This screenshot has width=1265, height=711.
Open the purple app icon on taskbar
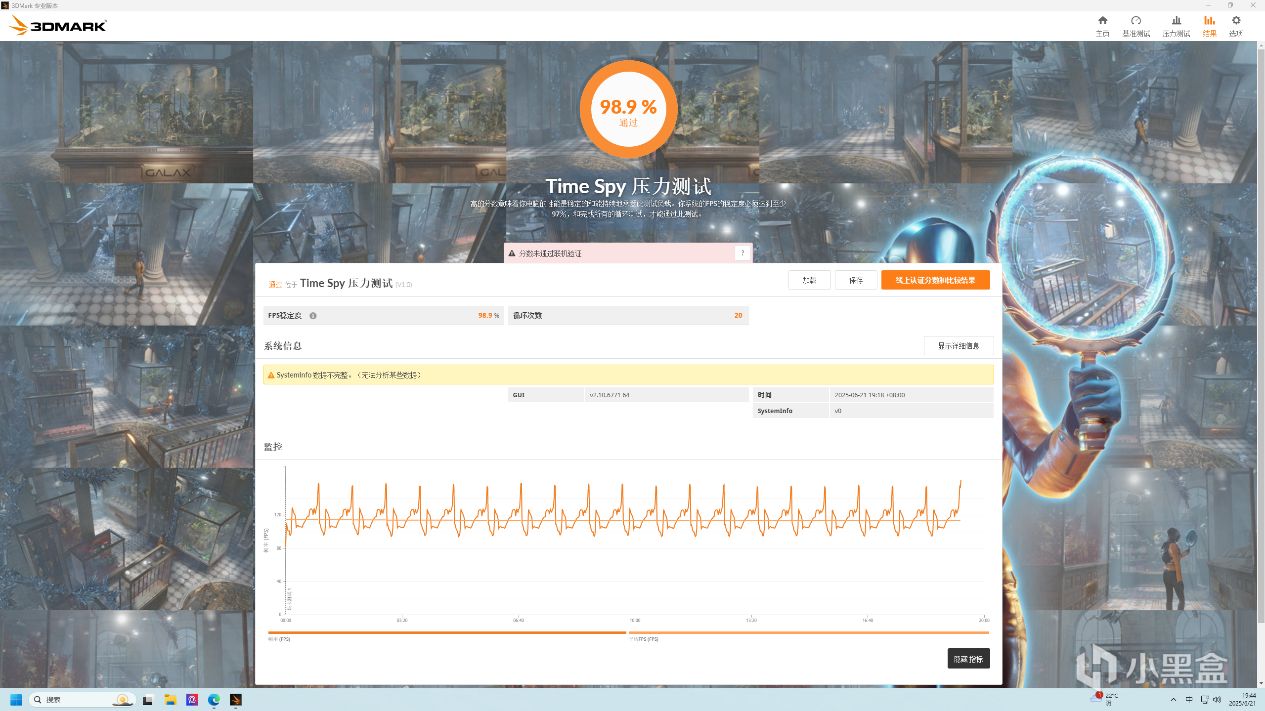coord(192,699)
